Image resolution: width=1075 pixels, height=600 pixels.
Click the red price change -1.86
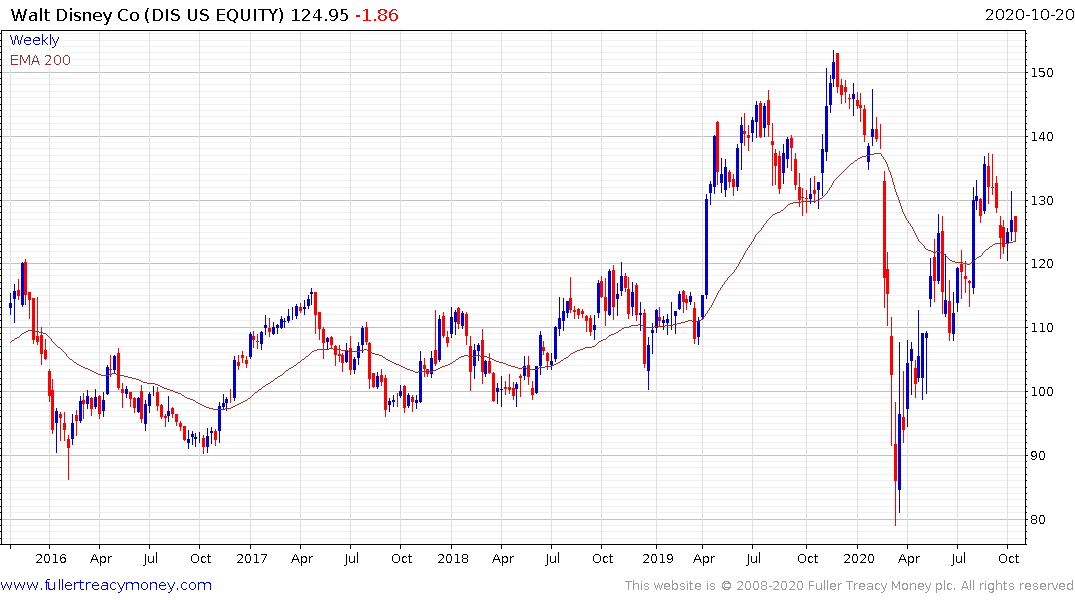376,15
